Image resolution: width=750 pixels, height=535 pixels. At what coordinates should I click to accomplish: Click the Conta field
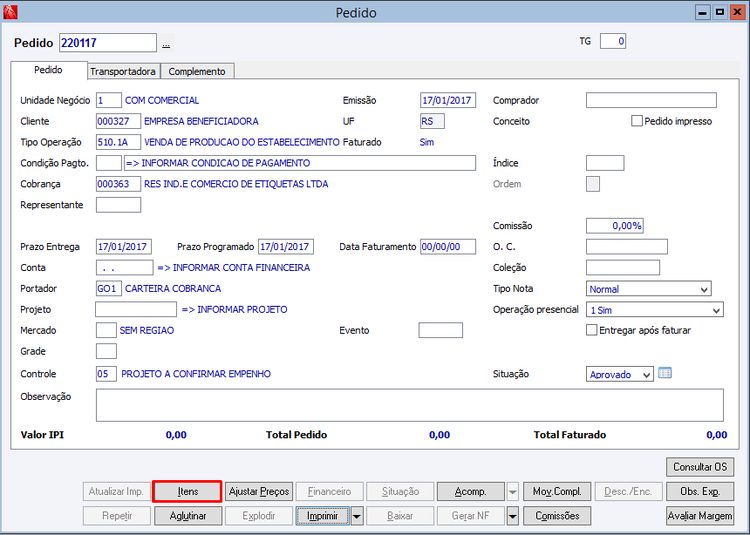click(124, 268)
